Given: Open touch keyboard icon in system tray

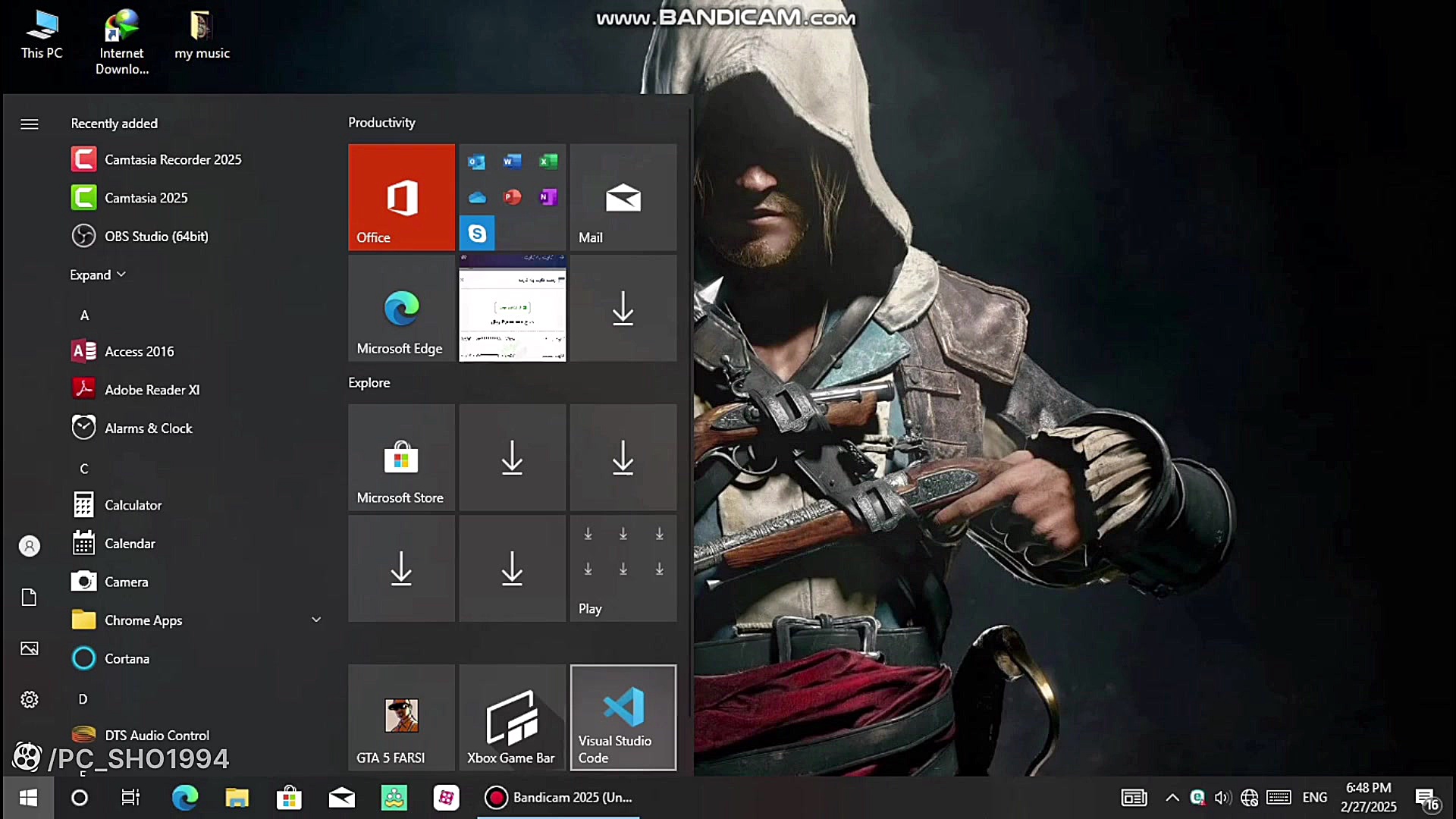Looking at the screenshot, I should click(x=1279, y=798).
